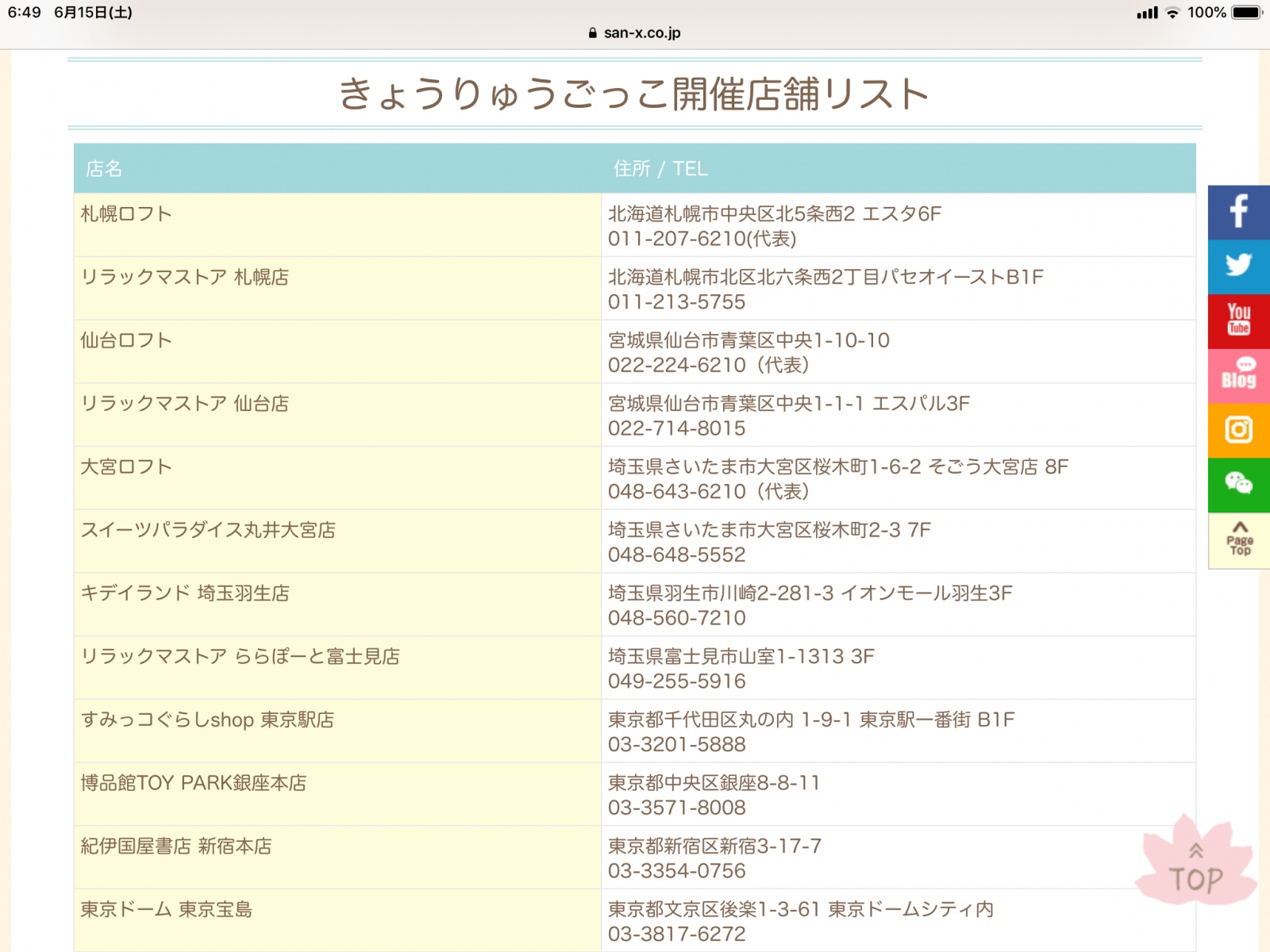1270x952 pixels.
Task: Tap address 宮城県仙台市青葉区中央1-10-10
Action: click(749, 340)
